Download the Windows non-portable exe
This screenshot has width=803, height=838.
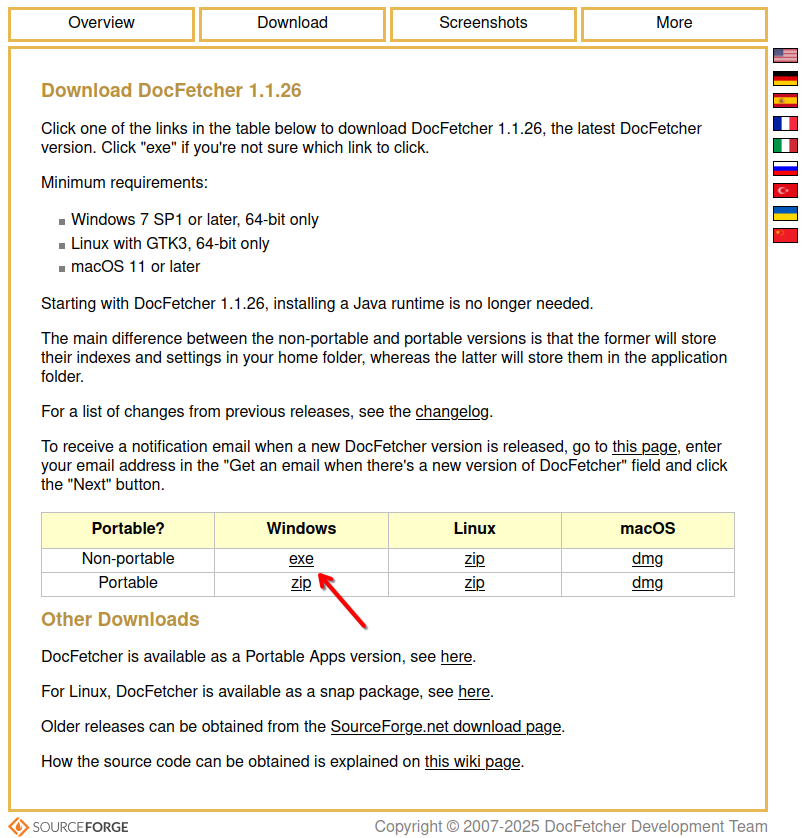301,559
